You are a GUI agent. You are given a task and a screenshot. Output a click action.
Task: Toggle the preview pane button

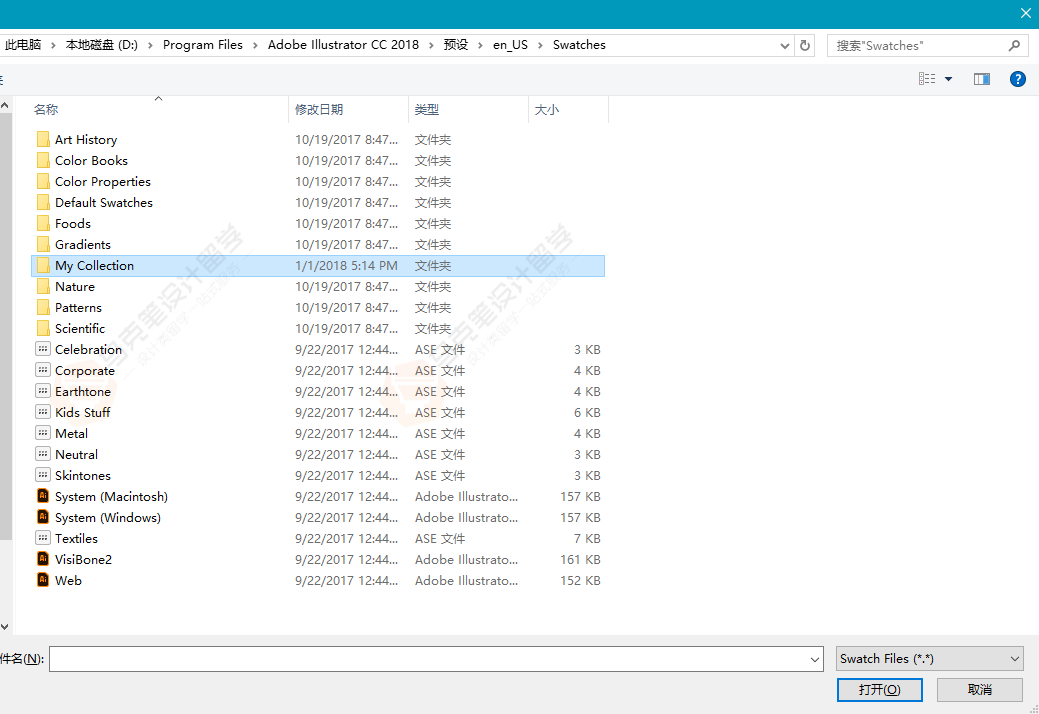(x=981, y=79)
